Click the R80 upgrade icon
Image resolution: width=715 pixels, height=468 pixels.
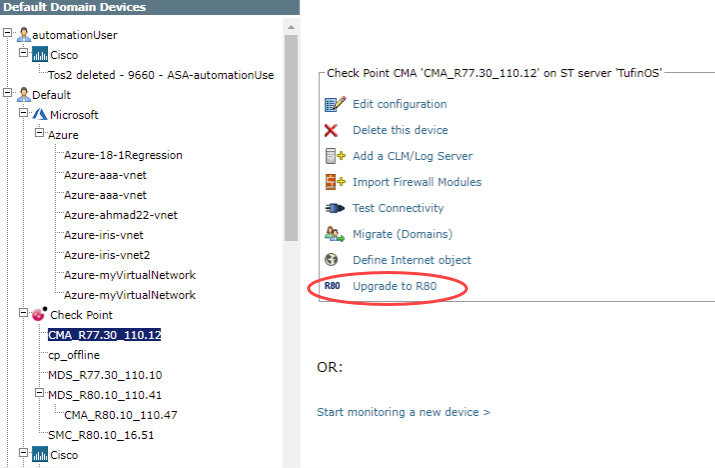332,287
